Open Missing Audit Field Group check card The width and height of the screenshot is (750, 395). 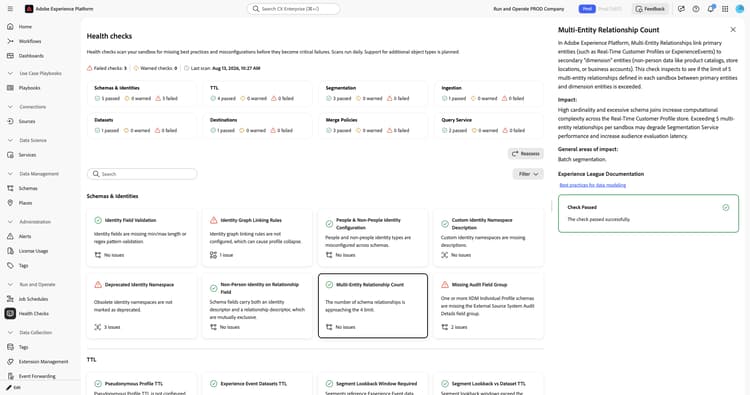(489, 306)
